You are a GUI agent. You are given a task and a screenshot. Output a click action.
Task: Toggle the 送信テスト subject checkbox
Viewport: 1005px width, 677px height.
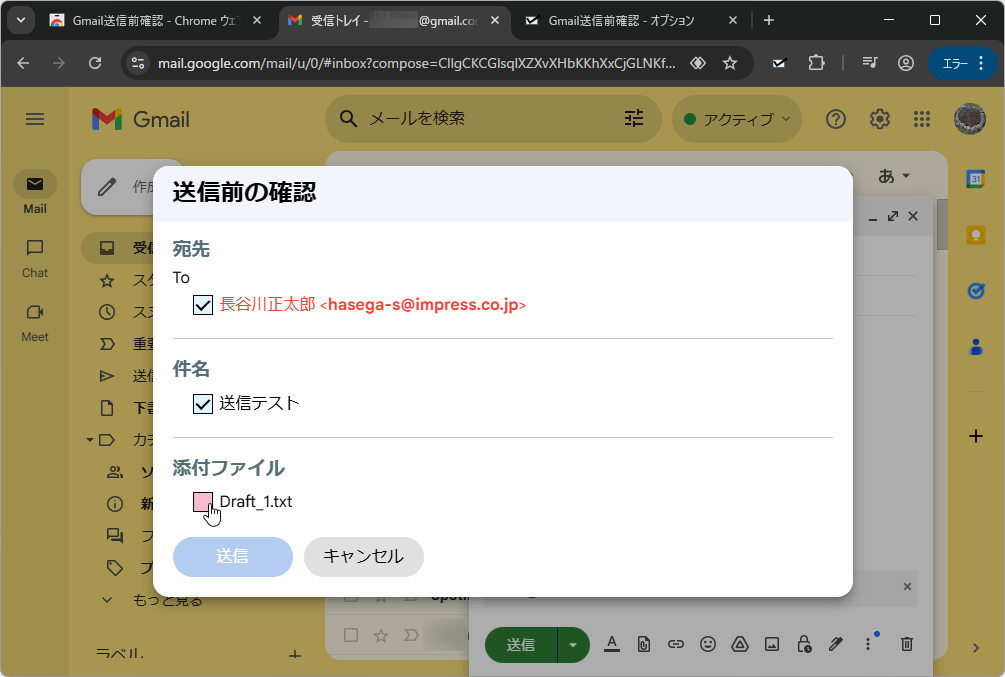202,403
